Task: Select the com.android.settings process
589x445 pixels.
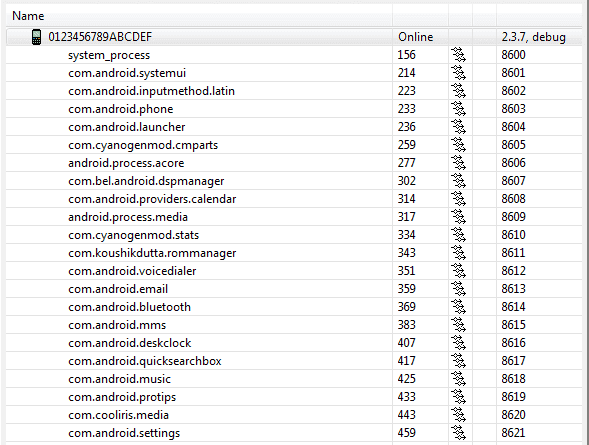Action: (x=124, y=434)
